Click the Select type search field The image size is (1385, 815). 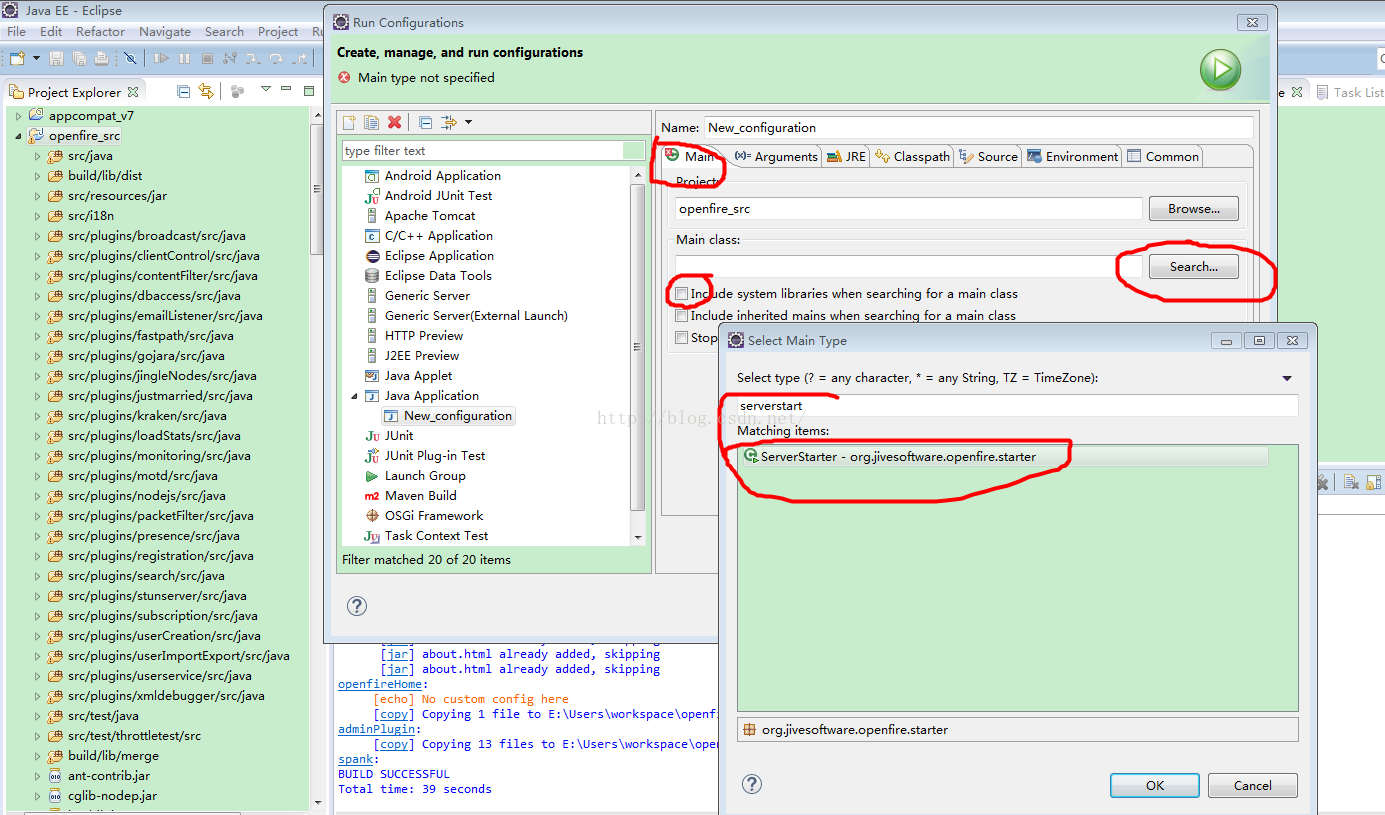[1018, 405]
